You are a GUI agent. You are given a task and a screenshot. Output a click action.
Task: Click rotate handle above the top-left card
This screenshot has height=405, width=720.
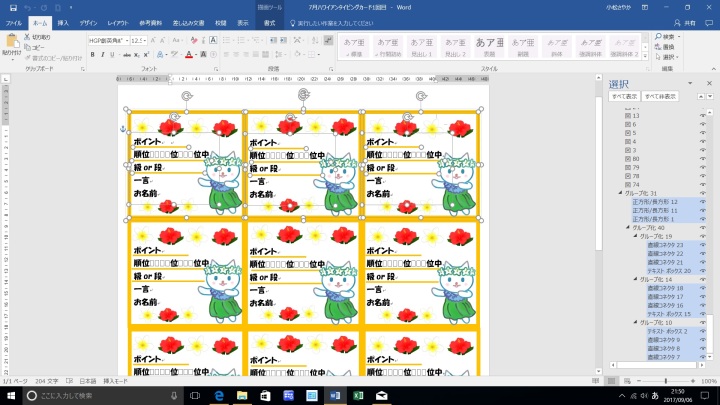tap(186, 96)
